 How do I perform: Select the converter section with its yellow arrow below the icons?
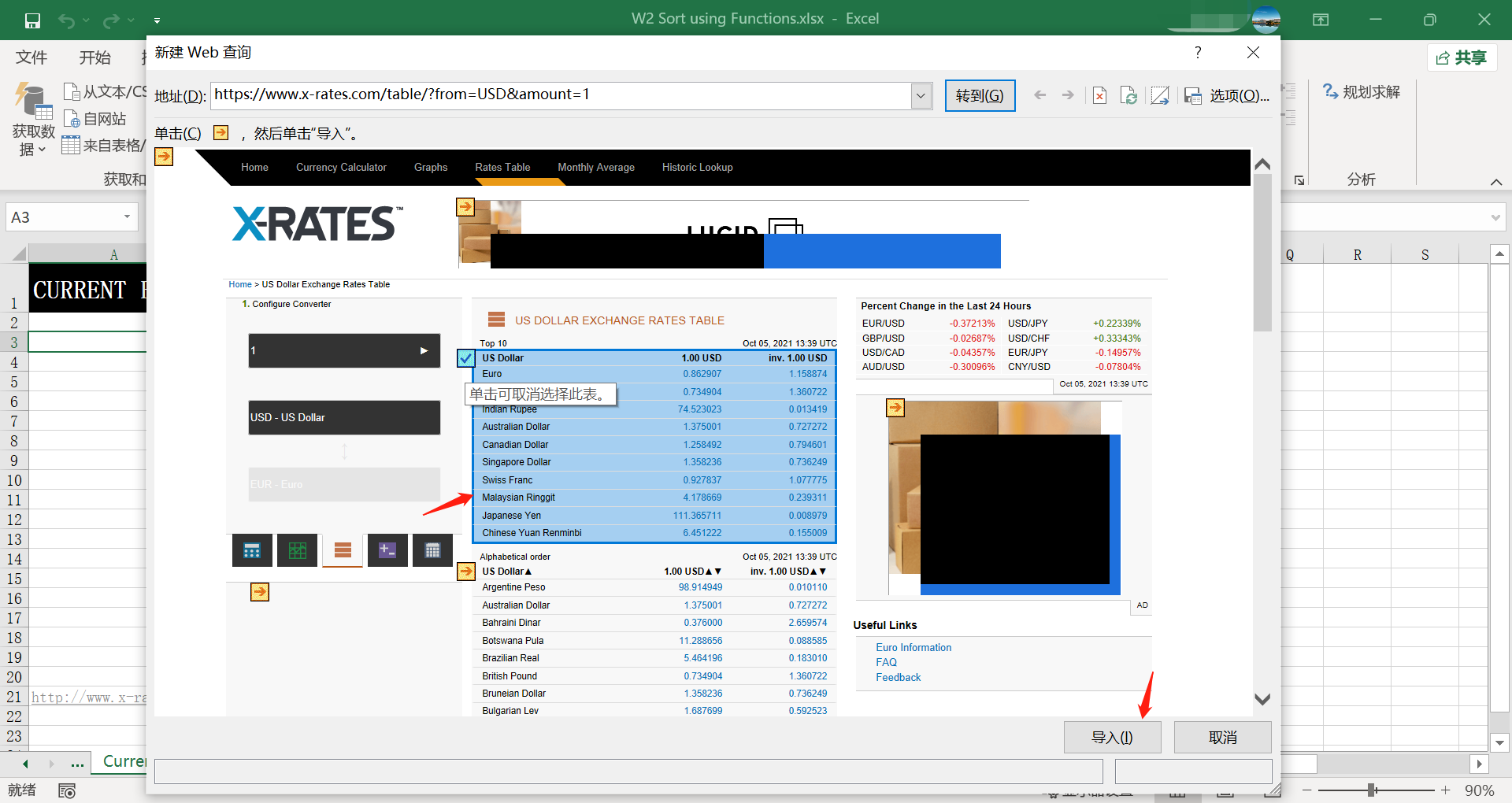point(260,592)
